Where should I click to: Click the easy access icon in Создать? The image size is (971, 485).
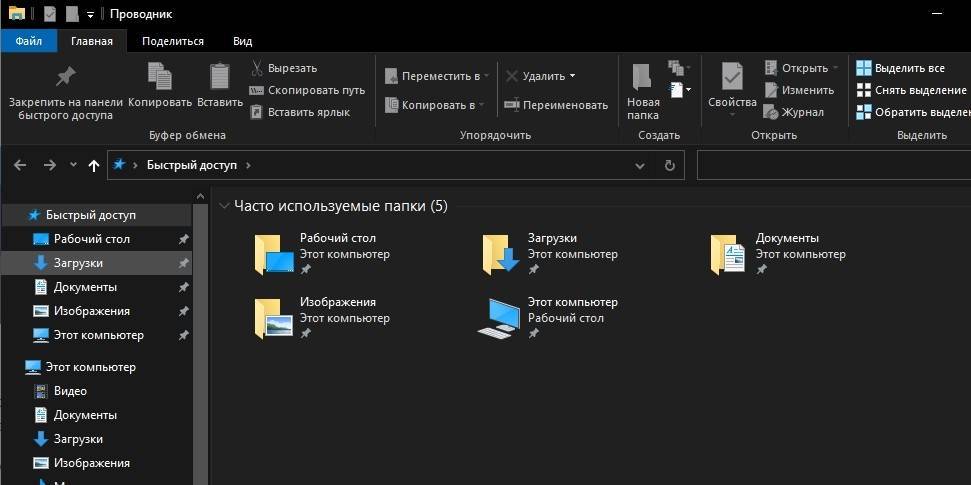[x=679, y=67]
